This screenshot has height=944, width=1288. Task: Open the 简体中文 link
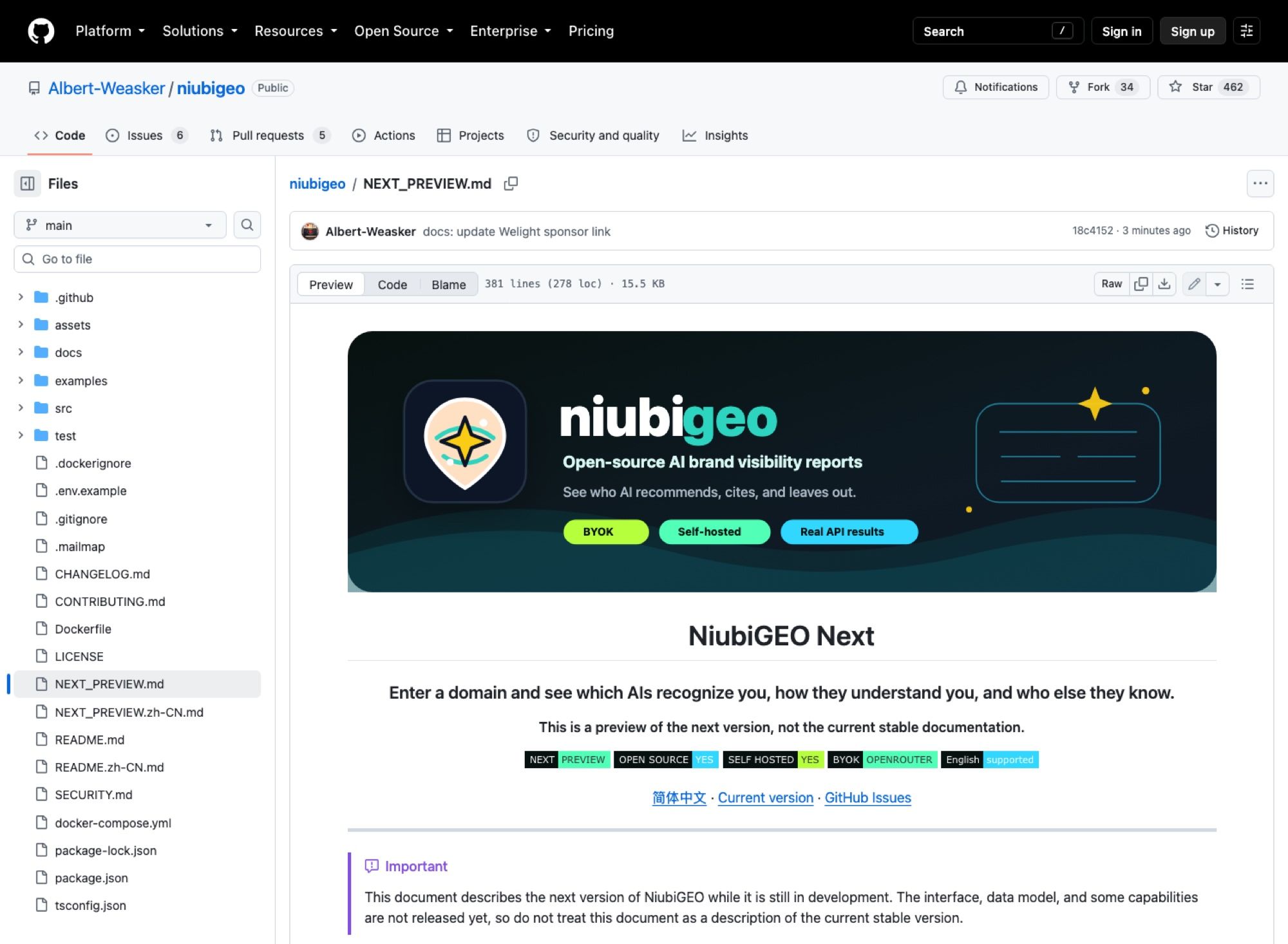pyautogui.click(x=679, y=797)
